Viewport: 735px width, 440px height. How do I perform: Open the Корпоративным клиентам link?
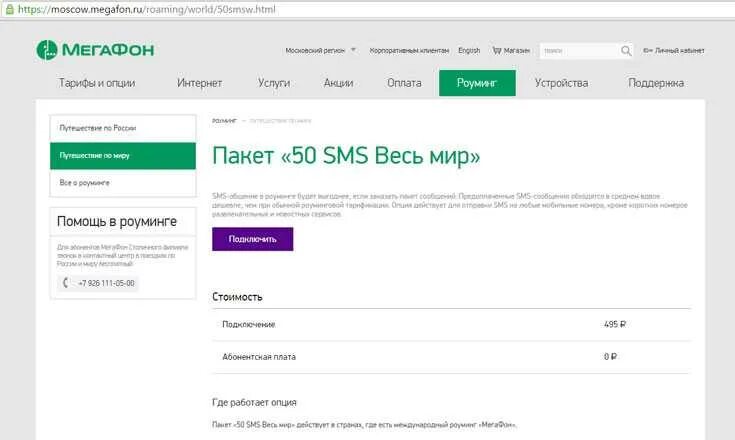pyautogui.click(x=409, y=50)
